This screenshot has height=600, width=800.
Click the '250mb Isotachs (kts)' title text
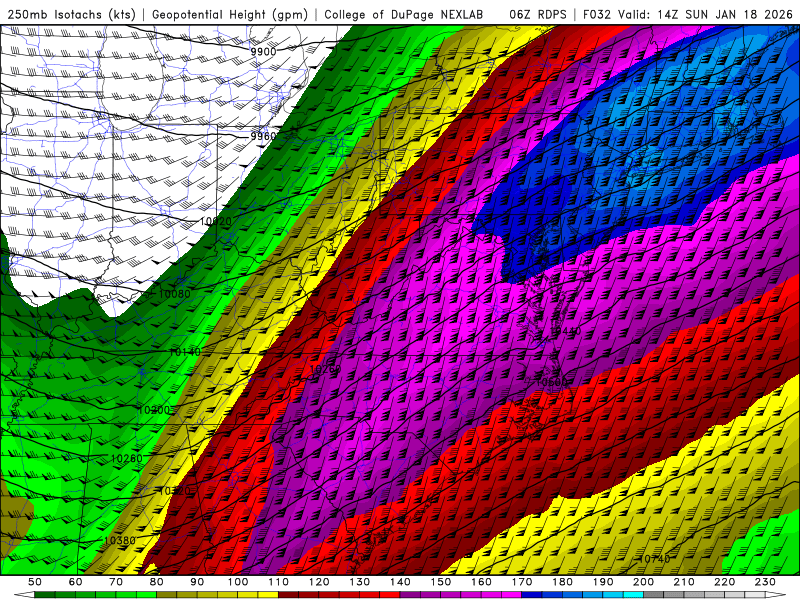pos(71,14)
